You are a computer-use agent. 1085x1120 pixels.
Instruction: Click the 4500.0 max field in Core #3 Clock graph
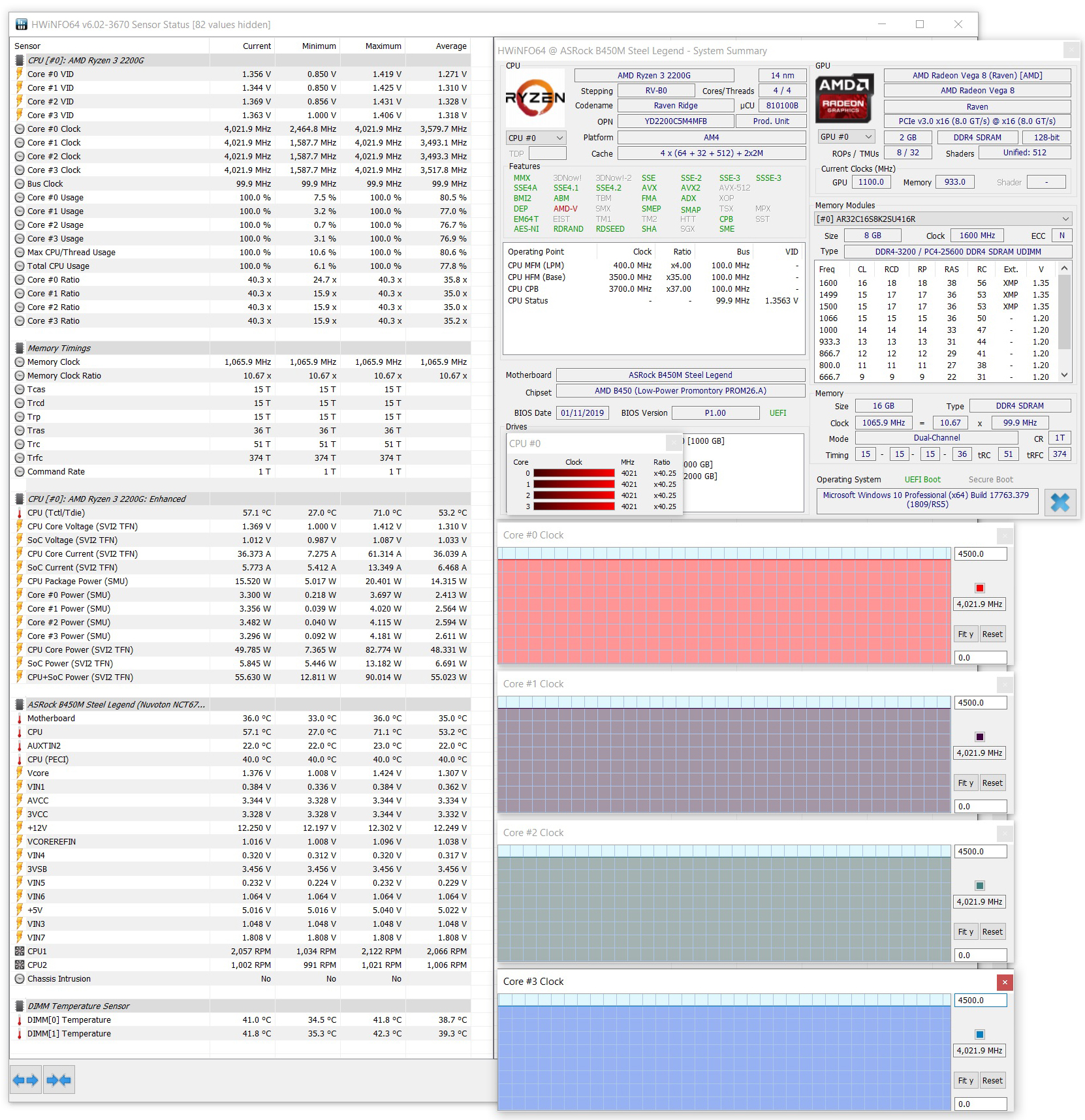[981, 1000]
